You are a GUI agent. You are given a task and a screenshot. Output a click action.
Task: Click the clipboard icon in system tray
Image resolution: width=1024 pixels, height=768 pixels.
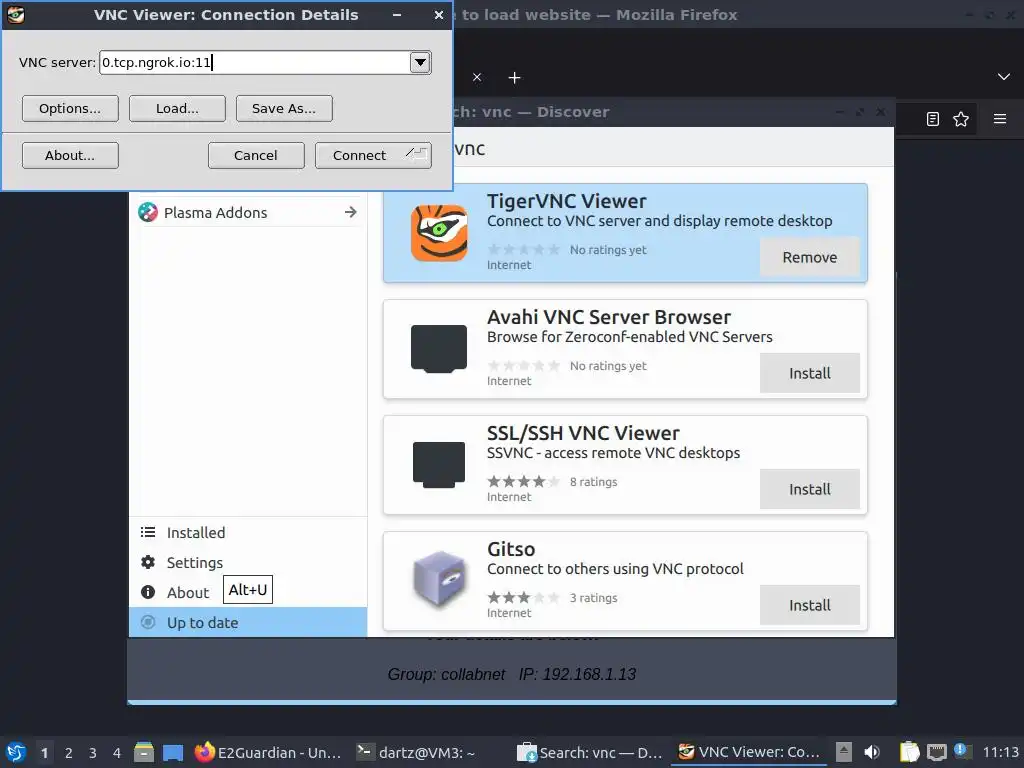click(909, 753)
